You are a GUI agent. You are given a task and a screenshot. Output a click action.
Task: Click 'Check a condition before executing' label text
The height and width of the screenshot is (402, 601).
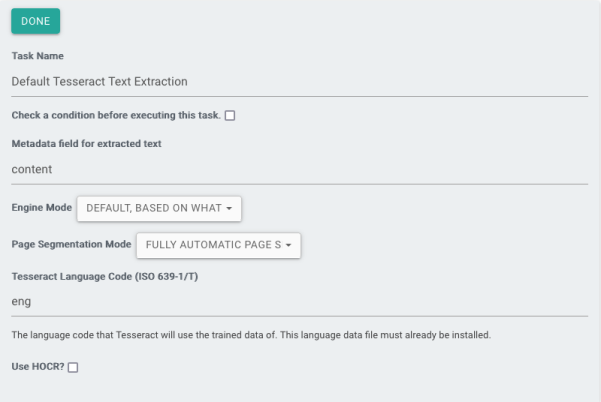pos(115,115)
